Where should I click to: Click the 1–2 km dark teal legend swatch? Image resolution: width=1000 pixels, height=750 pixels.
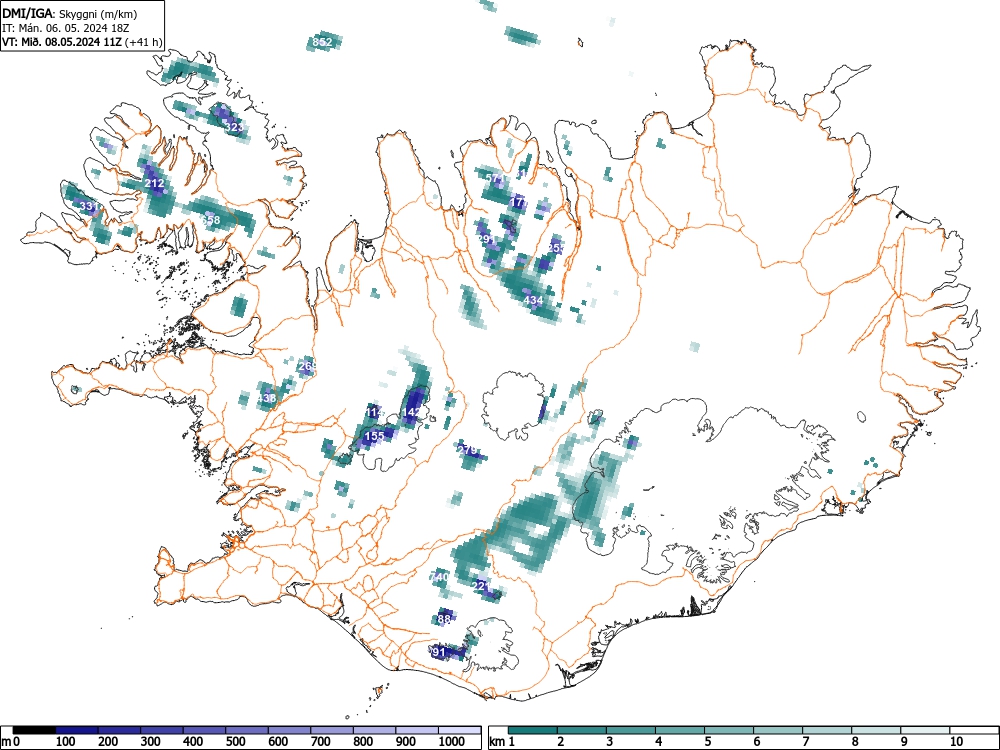pyautogui.click(x=533, y=730)
